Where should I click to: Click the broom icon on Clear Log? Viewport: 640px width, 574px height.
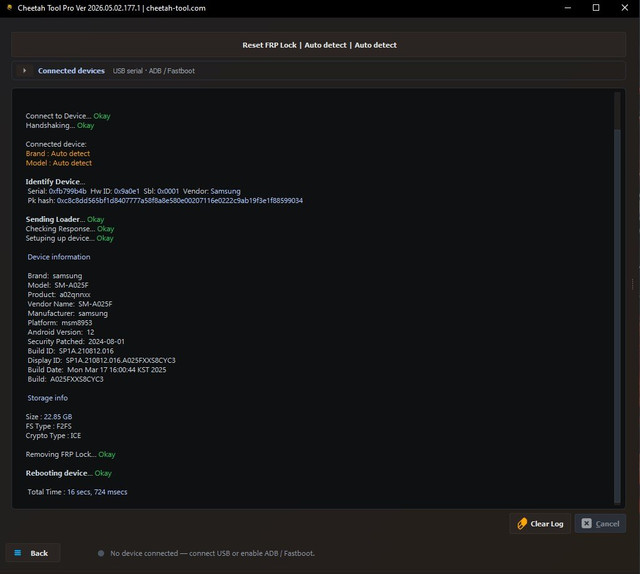pyautogui.click(x=522, y=524)
